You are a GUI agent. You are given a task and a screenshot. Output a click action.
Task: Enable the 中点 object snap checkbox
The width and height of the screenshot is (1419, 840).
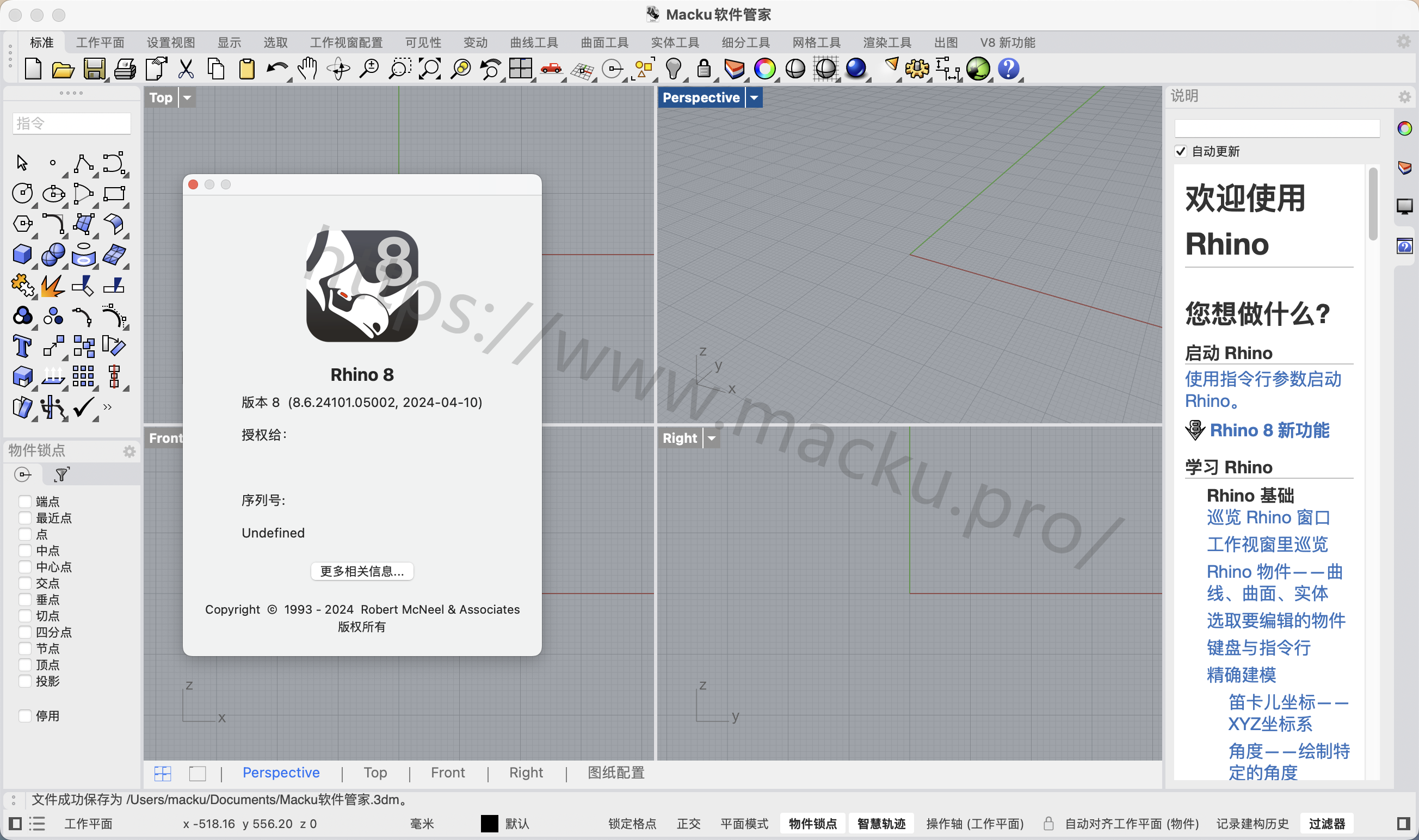point(25,551)
